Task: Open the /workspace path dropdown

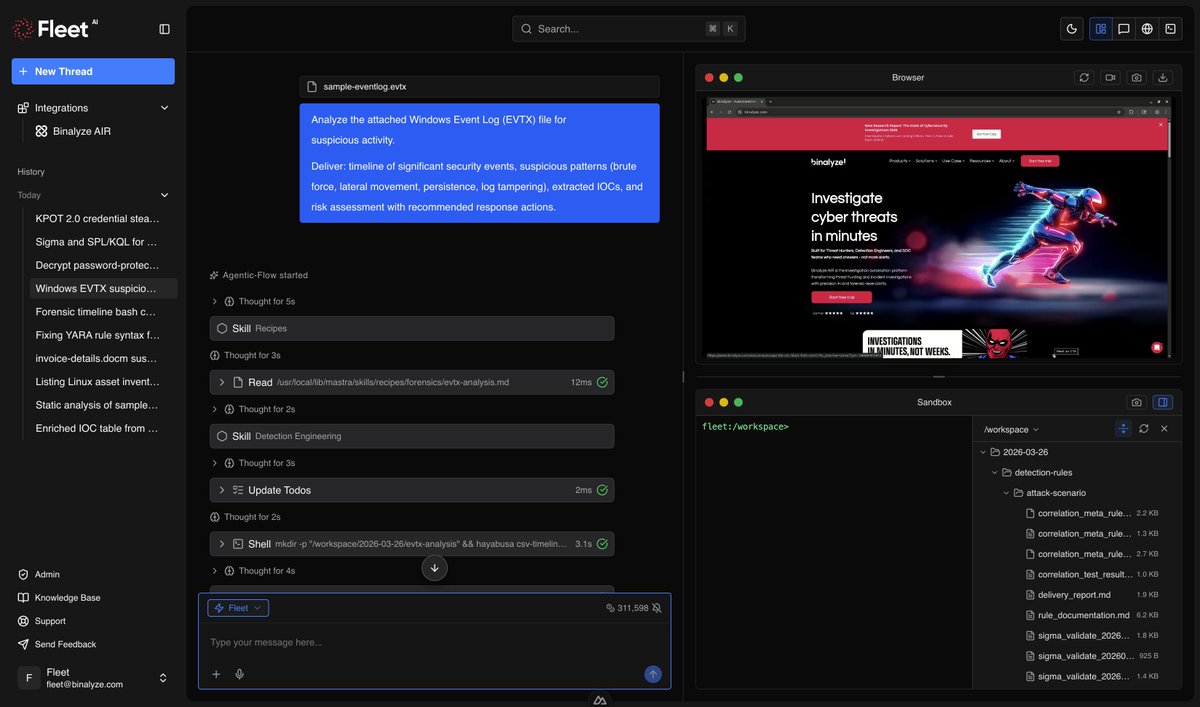Action: pyautogui.click(x=1012, y=429)
